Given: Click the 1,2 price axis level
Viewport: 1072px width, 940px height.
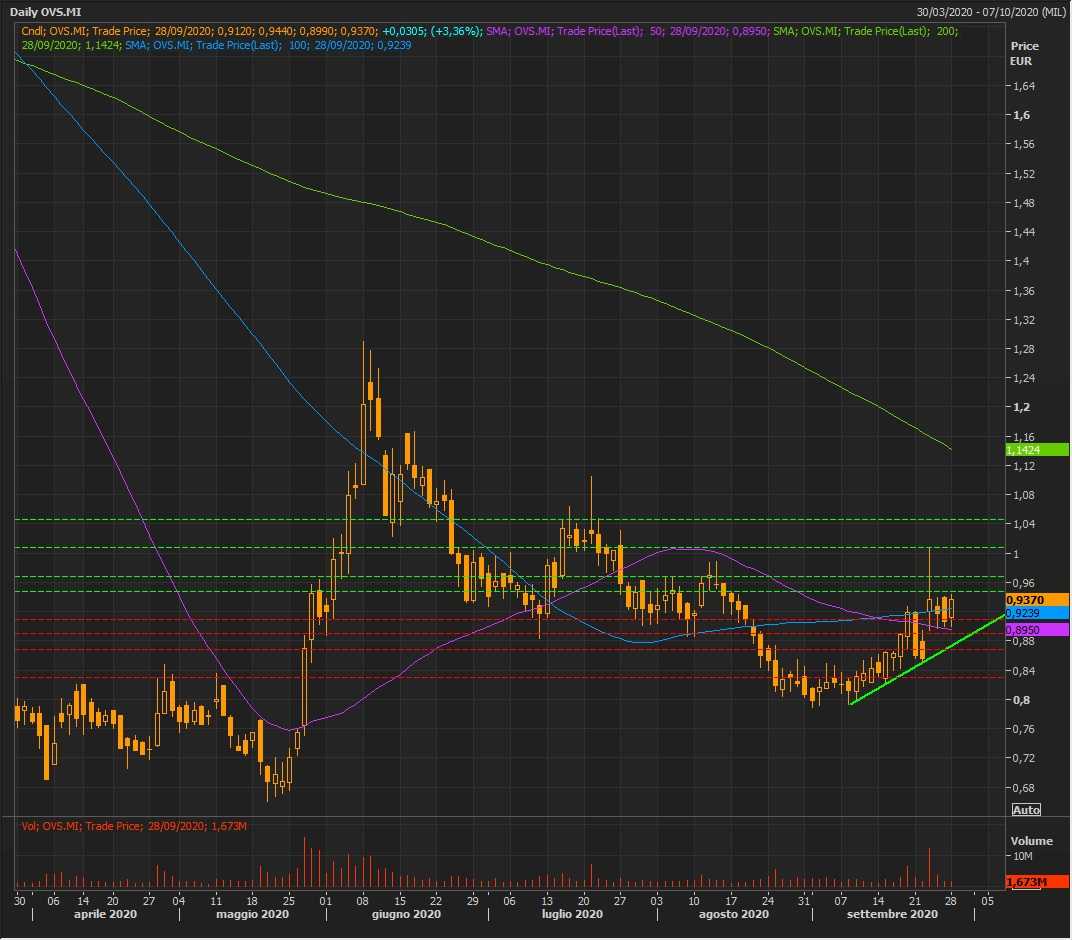Looking at the screenshot, I should [1021, 408].
